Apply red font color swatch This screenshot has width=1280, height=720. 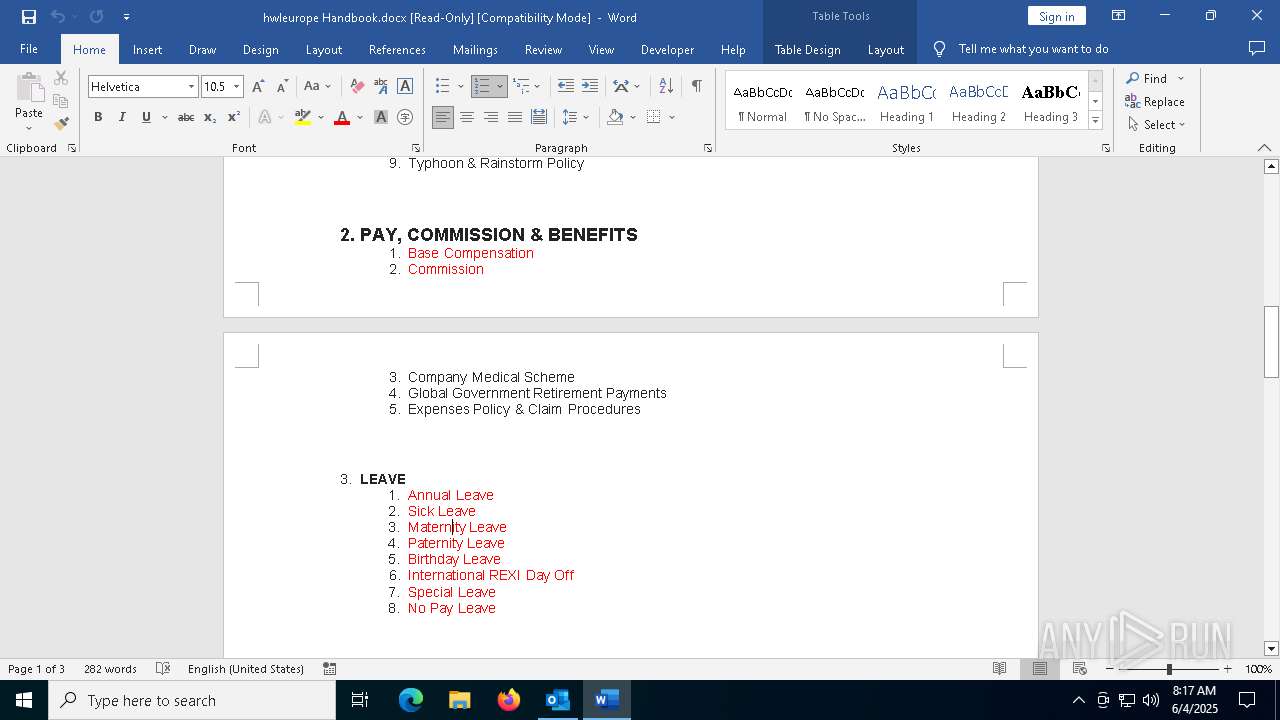pos(342,118)
